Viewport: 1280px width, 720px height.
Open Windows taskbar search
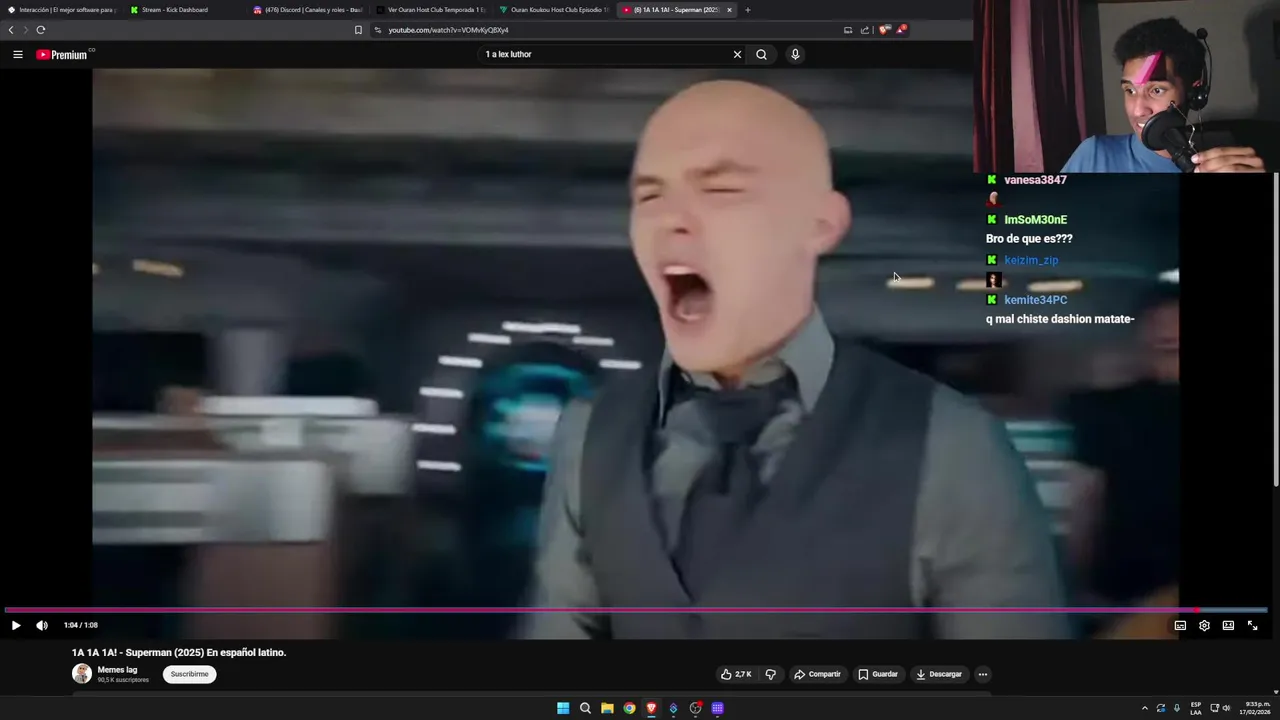coord(585,708)
